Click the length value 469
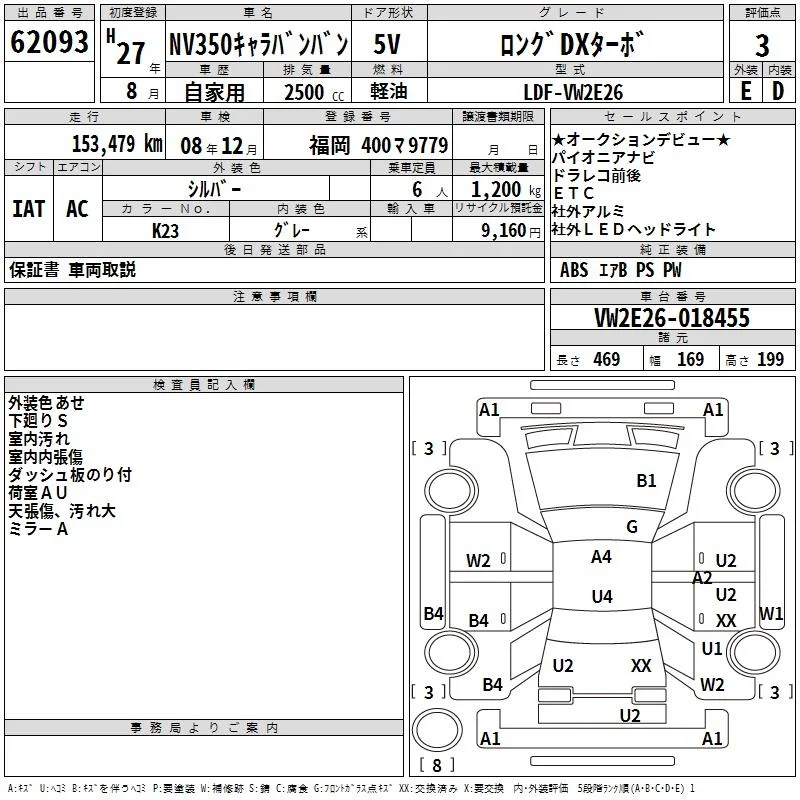 click(x=607, y=359)
